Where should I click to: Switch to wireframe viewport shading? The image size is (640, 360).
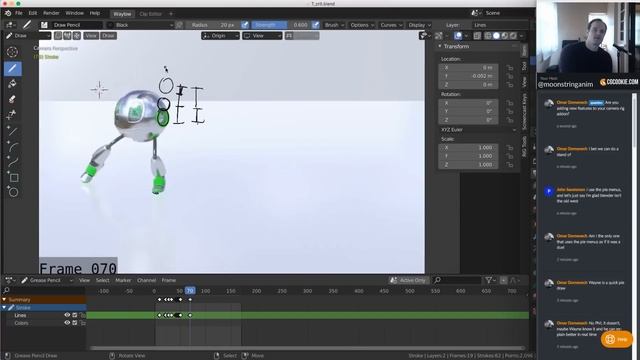pos(488,36)
